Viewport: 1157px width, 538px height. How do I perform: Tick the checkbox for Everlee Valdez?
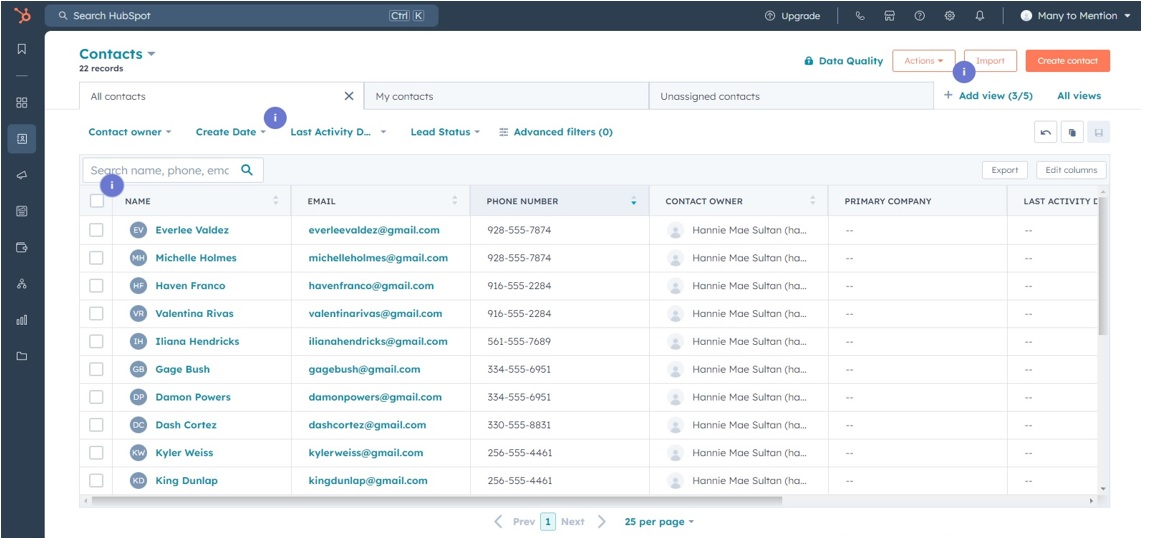click(96, 230)
